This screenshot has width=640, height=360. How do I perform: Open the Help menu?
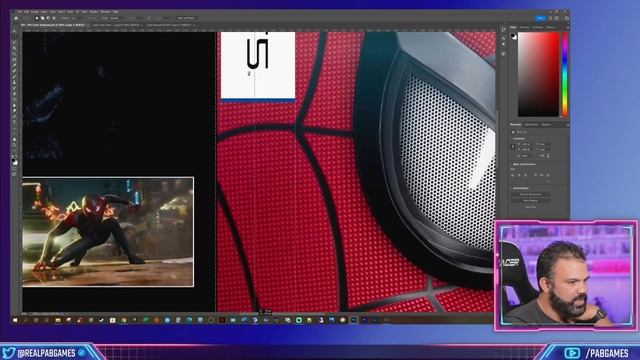coord(116,12)
